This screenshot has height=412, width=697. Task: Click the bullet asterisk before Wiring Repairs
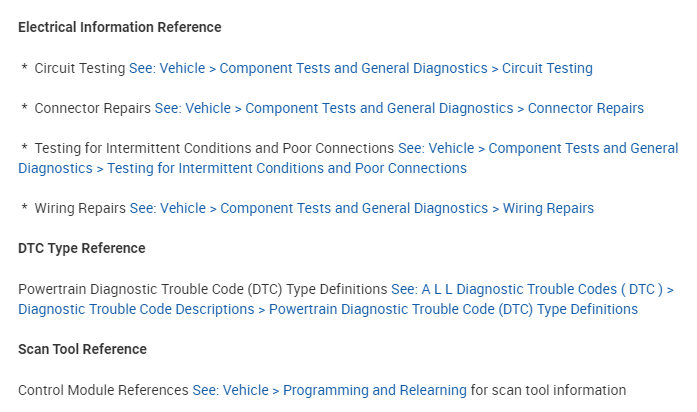pos(24,208)
